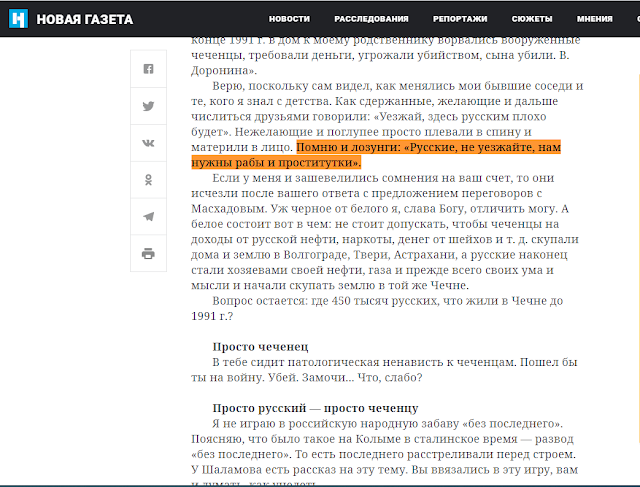The height and width of the screenshot is (487, 640).
Task: Open the НОВОСТИ menu item
Action: (289, 19)
